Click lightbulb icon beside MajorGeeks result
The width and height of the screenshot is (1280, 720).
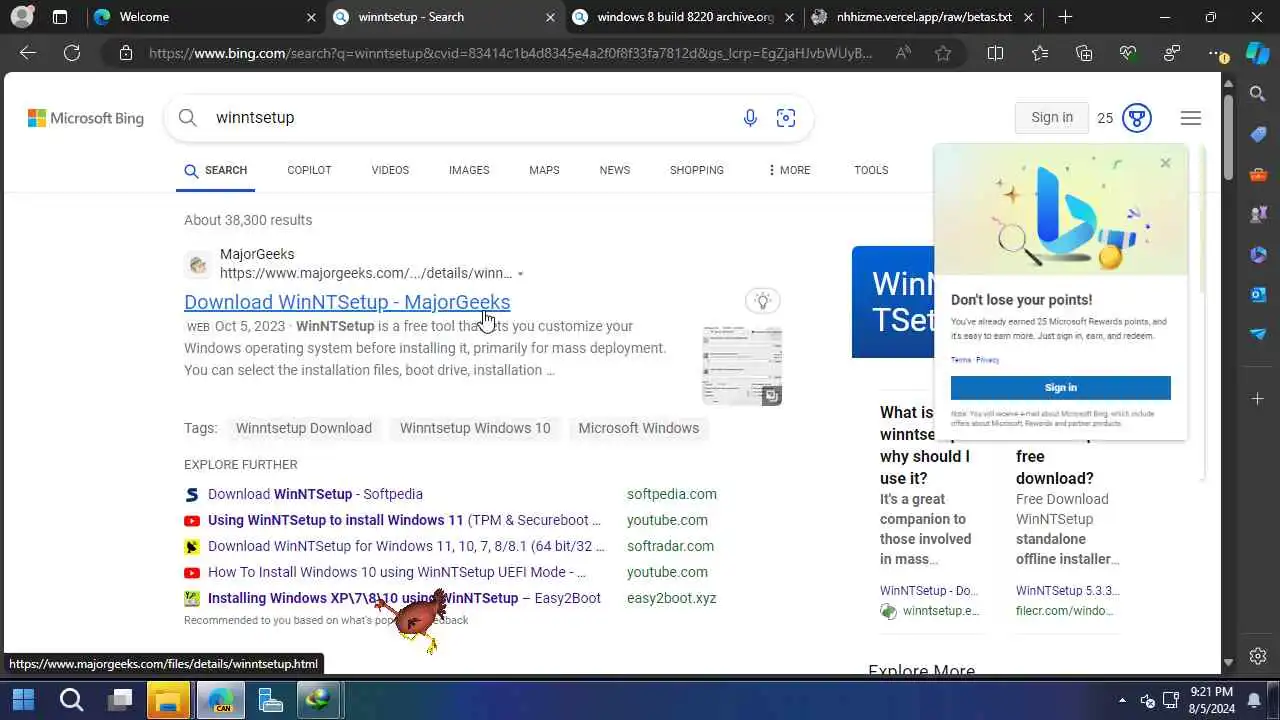763,301
